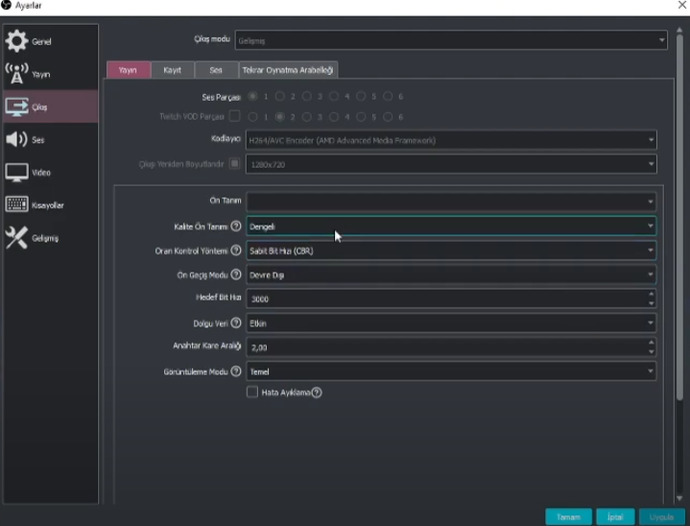Click the Uygula button
The height and width of the screenshot is (526, 690).
pos(661,517)
